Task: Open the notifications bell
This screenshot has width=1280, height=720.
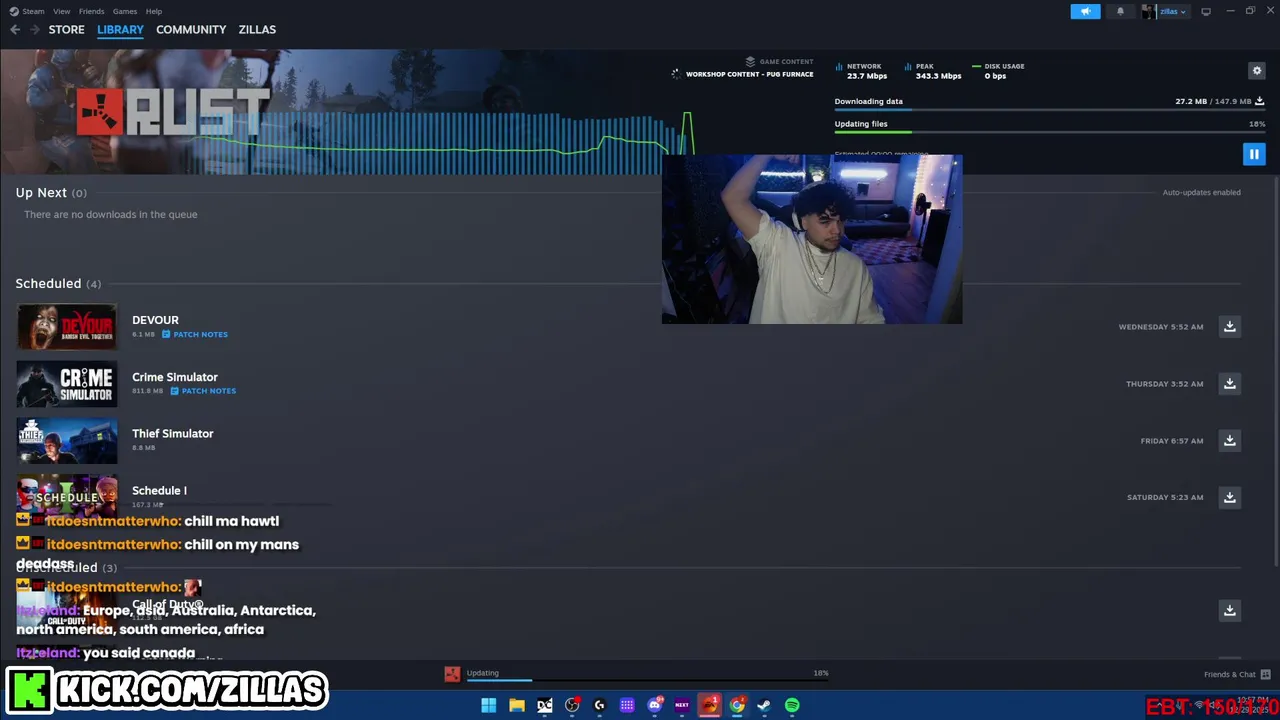Action: click(1120, 12)
